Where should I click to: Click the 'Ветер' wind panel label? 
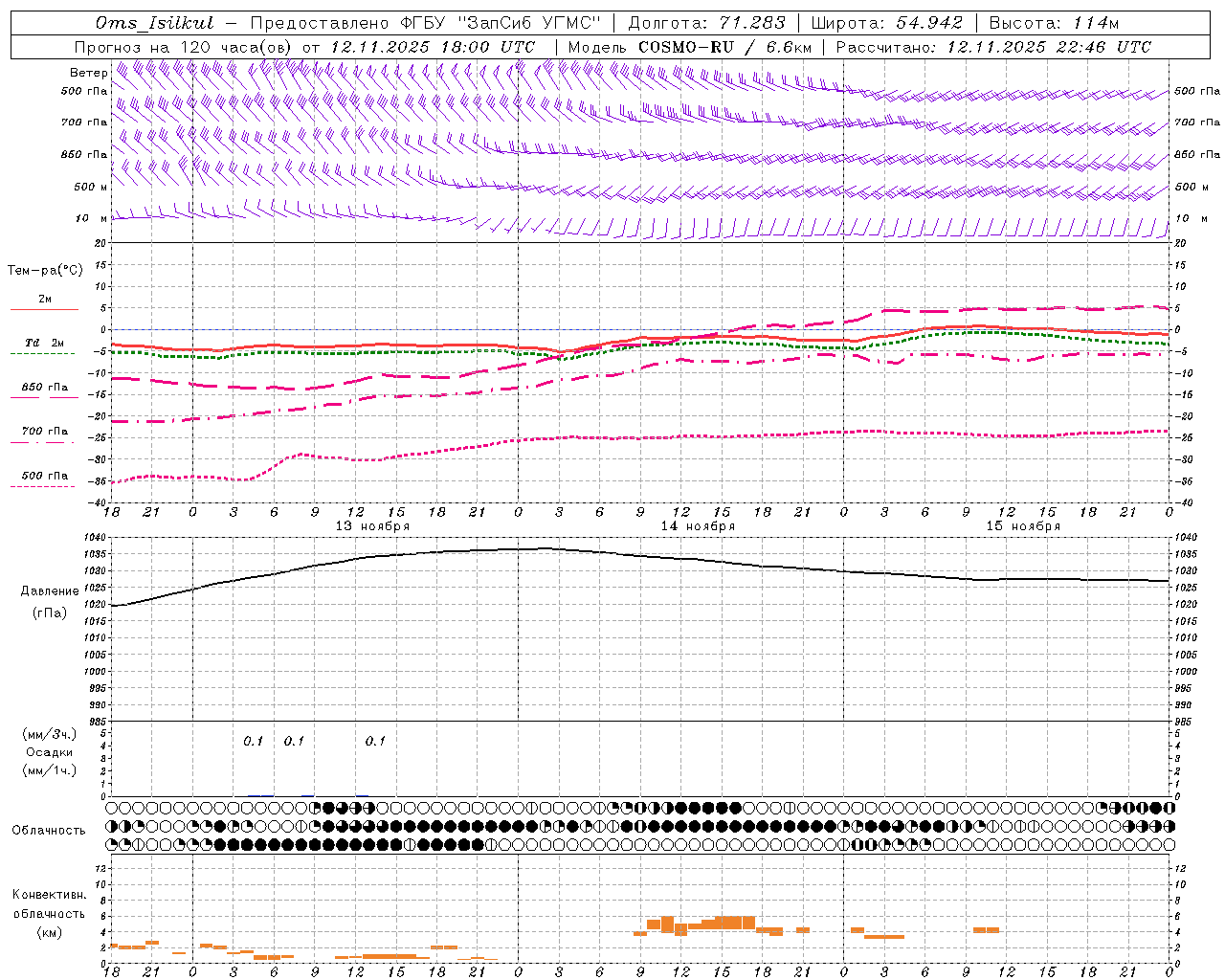[x=89, y=73]
